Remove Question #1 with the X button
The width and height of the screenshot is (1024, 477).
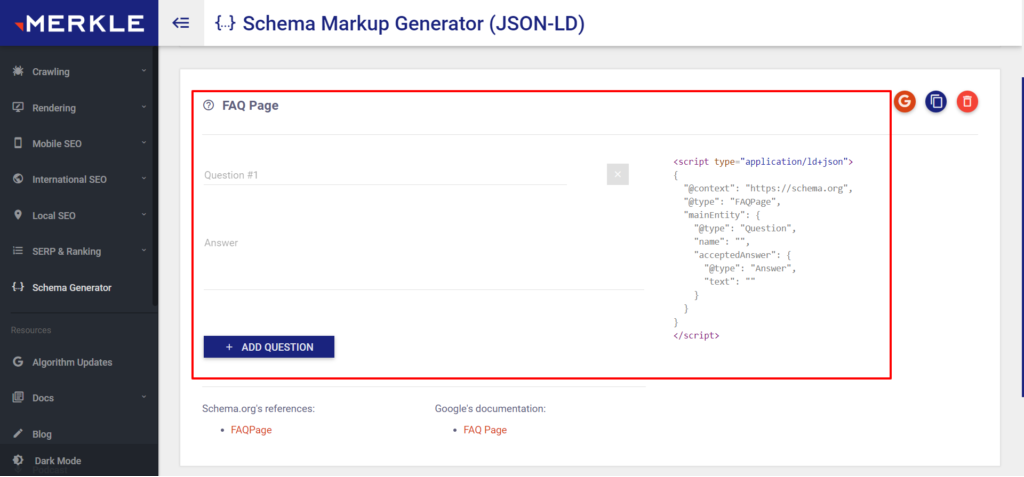click(x=617, y=174)
